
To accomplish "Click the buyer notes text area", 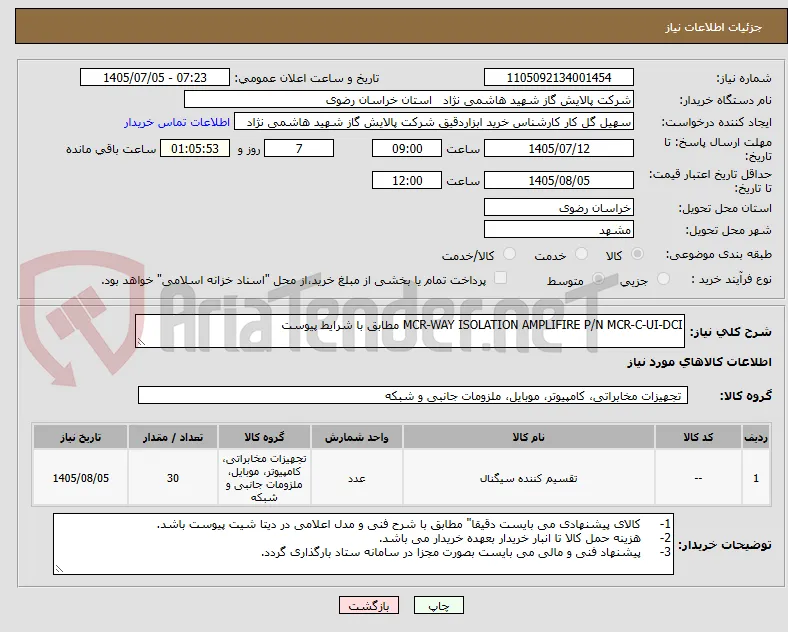I will 363,544.
